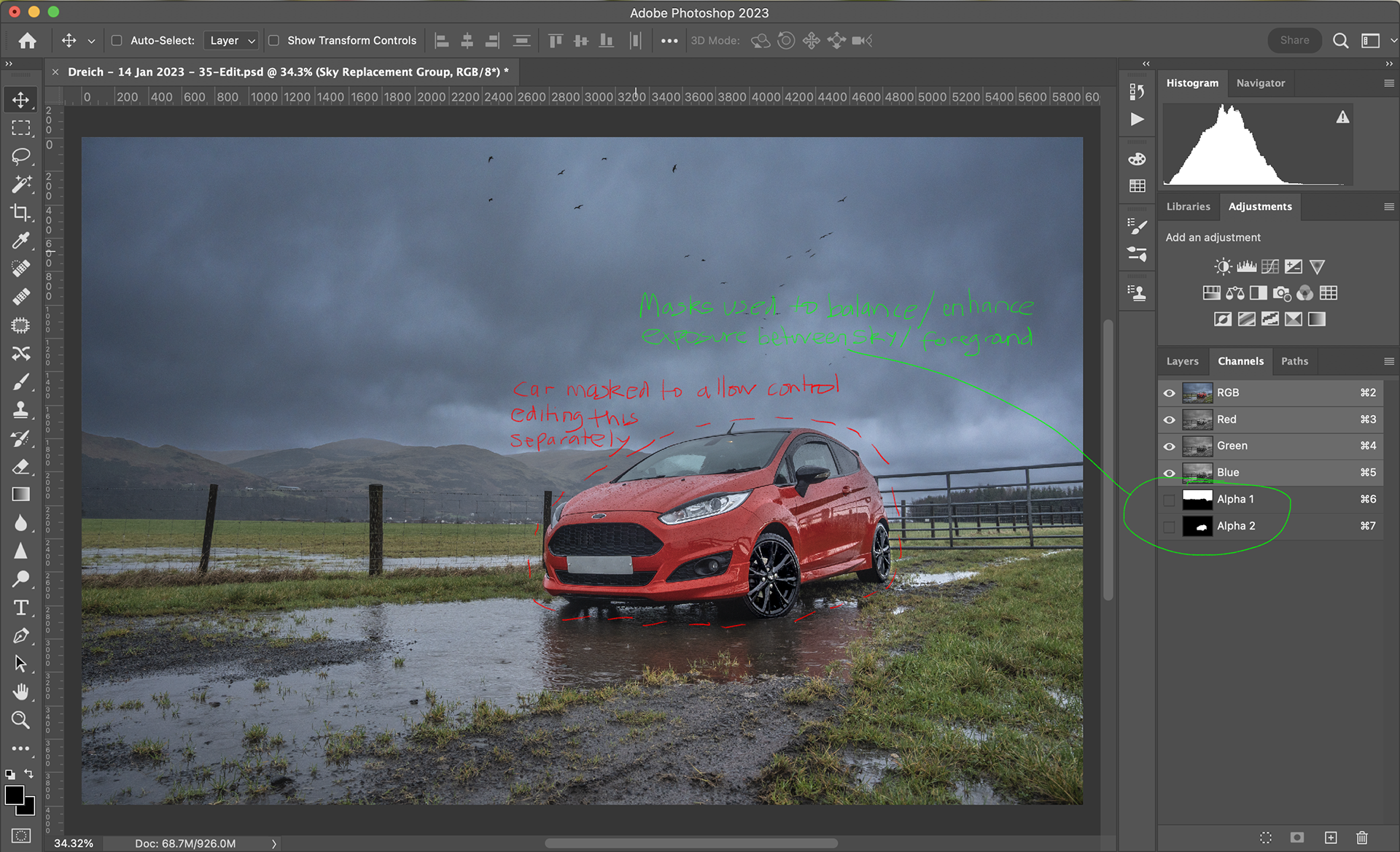Viewport: 1400px width, 852px height.
Task: Create a new channel
Action: coord(1331,837)
